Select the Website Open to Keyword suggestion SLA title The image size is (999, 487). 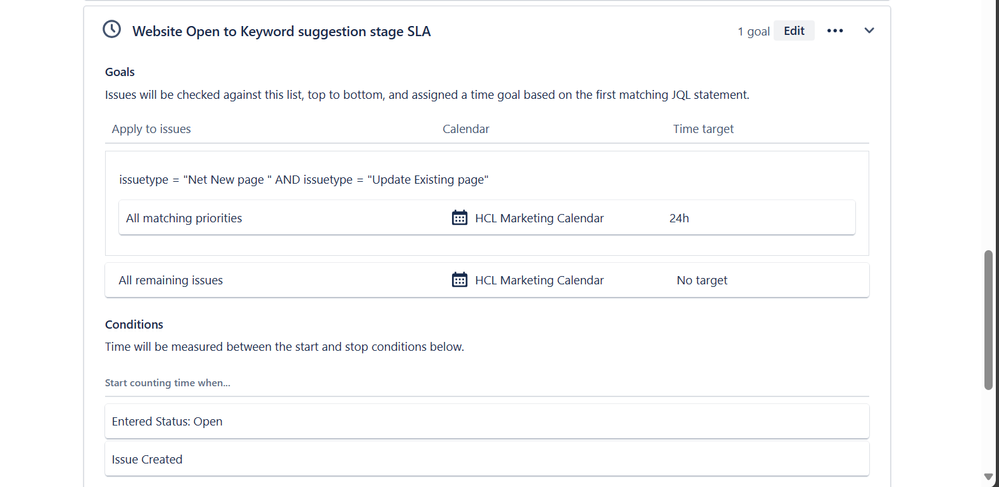(x=282, y=31)
